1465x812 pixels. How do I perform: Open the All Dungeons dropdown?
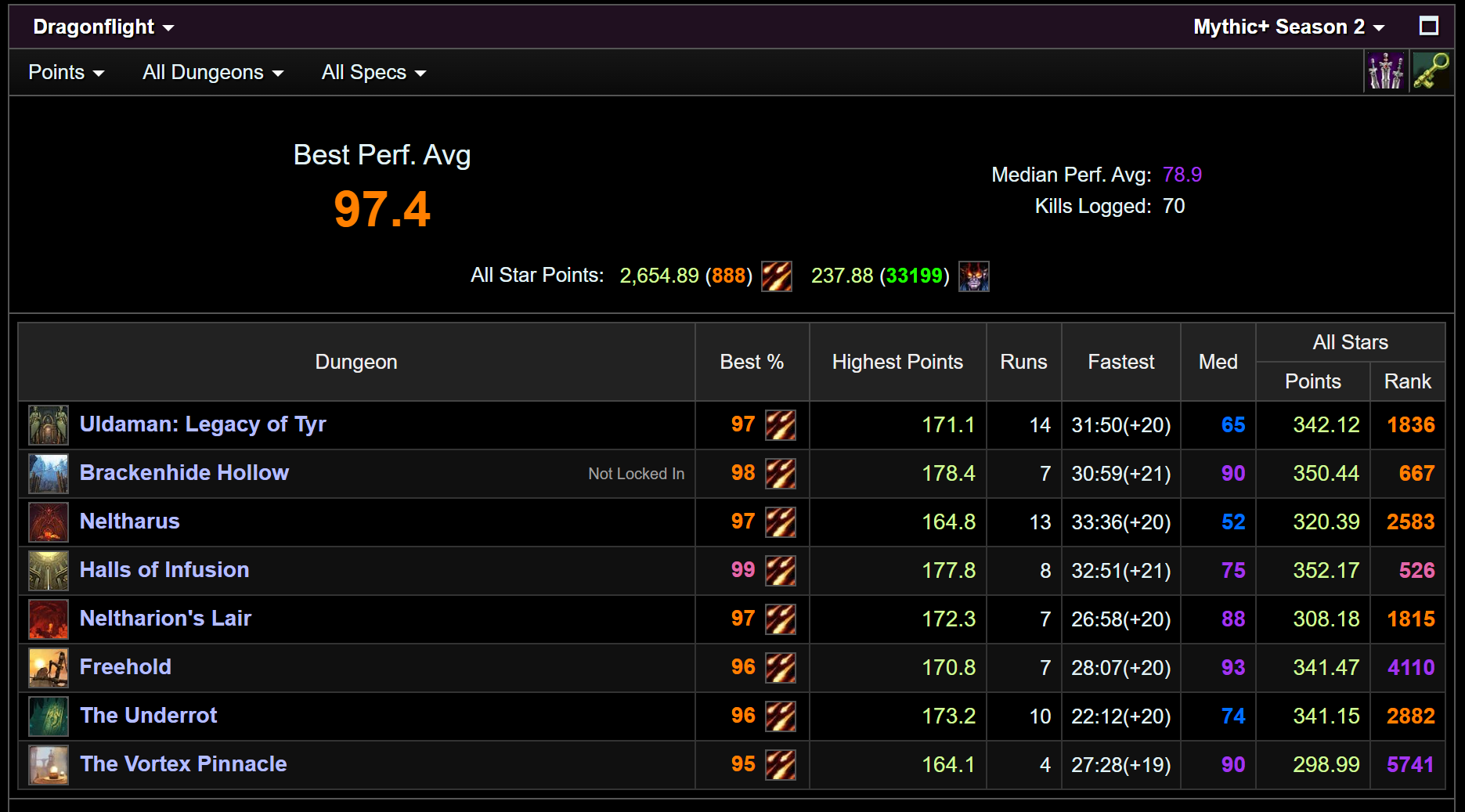pyautogui.click(x=211, y=71)
